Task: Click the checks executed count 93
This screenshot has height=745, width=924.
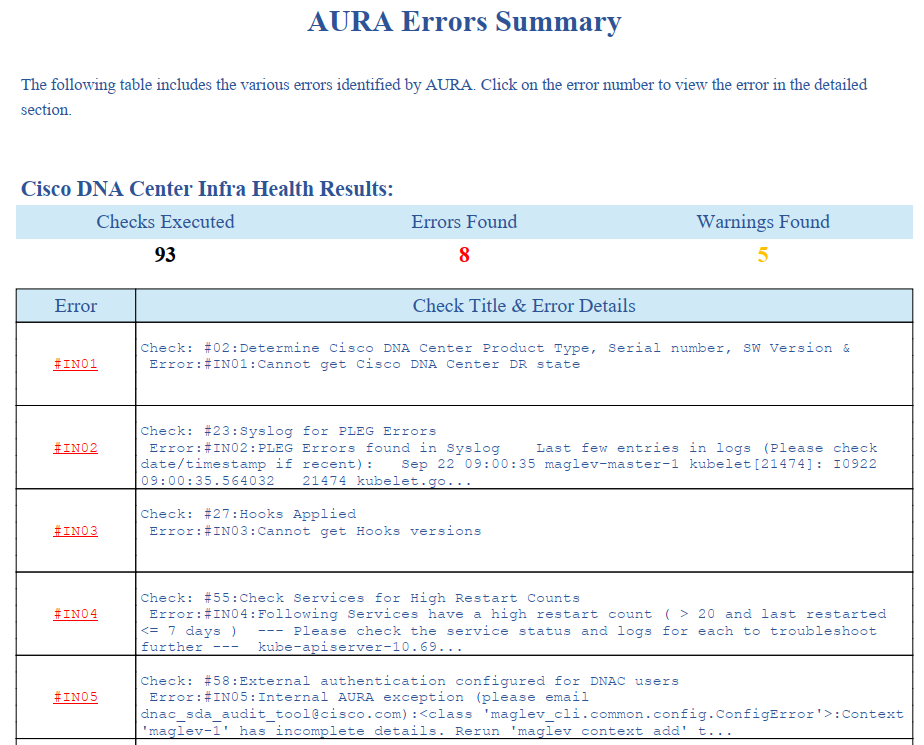Action: coord(165,255)
